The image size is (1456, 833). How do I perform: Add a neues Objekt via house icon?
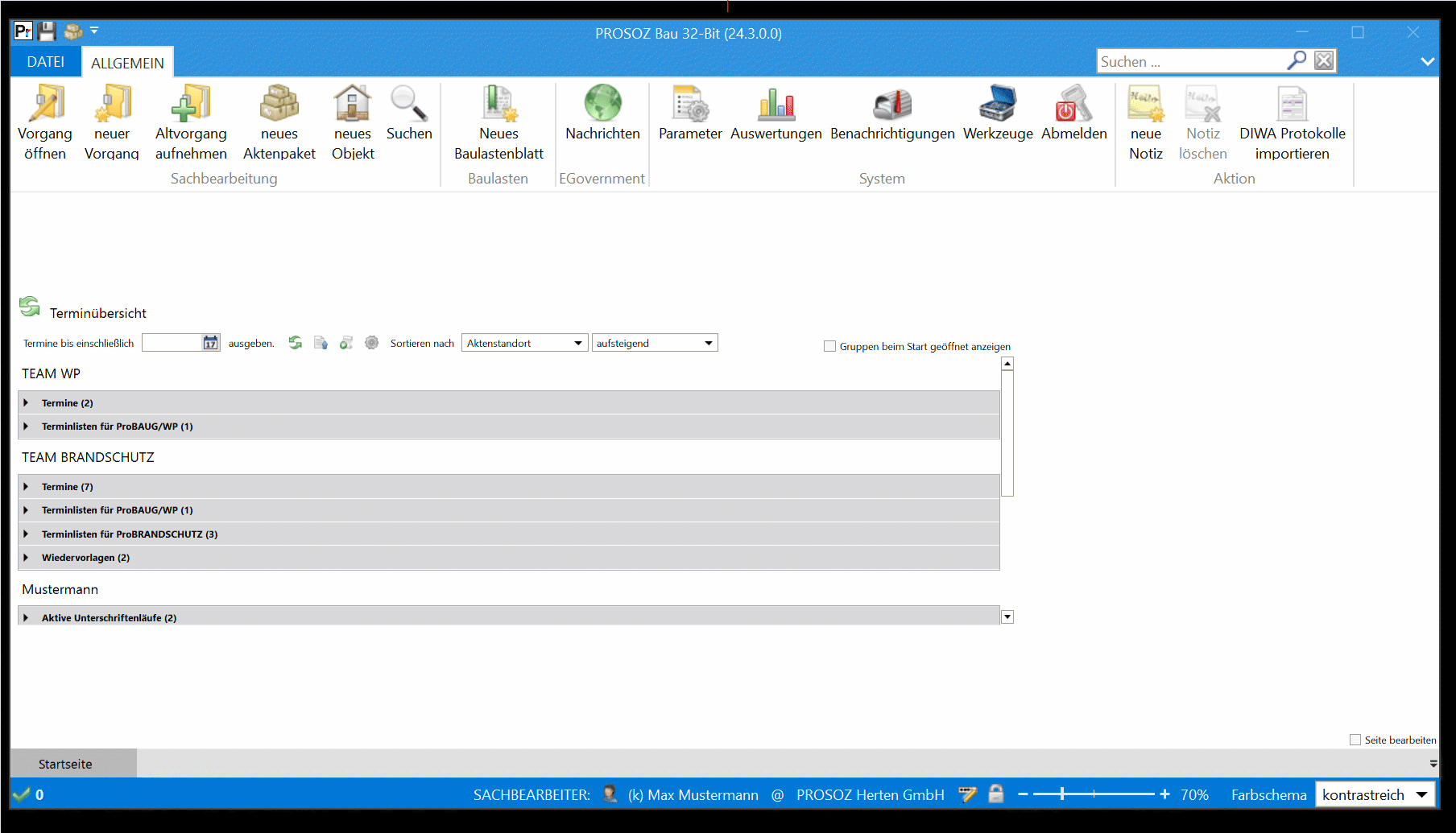(353, 122)
